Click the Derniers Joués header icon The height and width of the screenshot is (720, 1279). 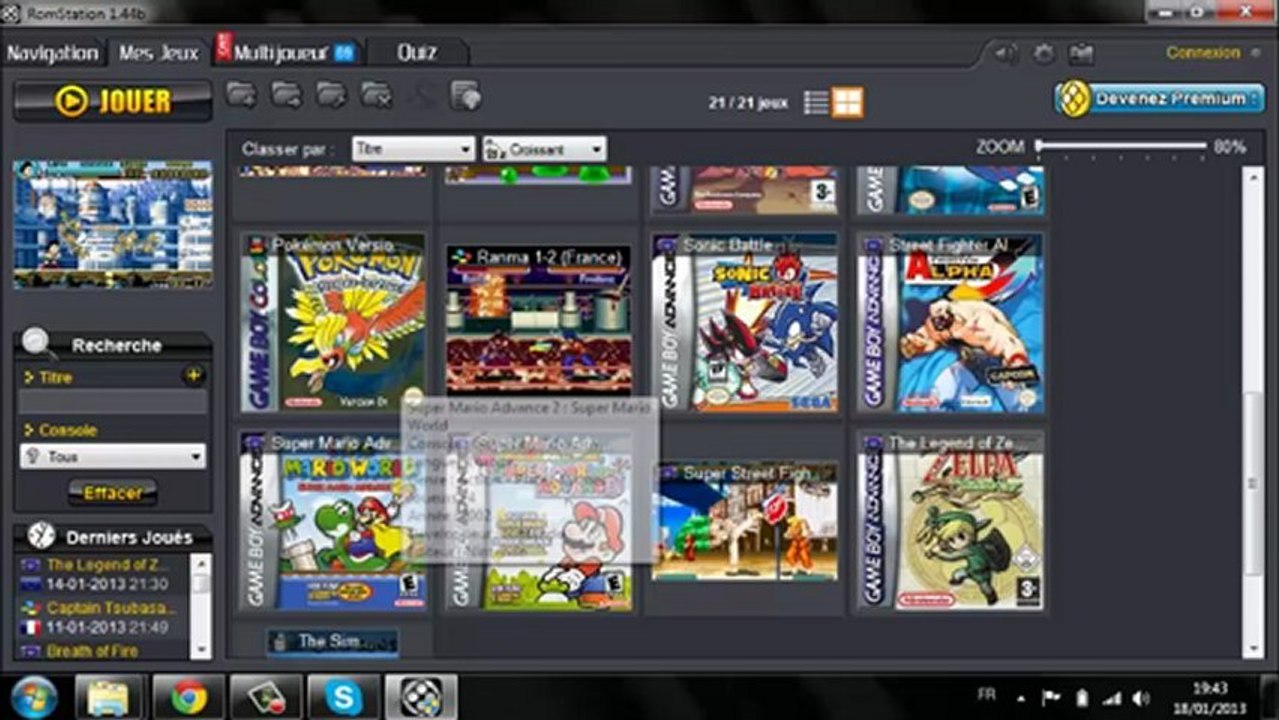click(41, 536)
